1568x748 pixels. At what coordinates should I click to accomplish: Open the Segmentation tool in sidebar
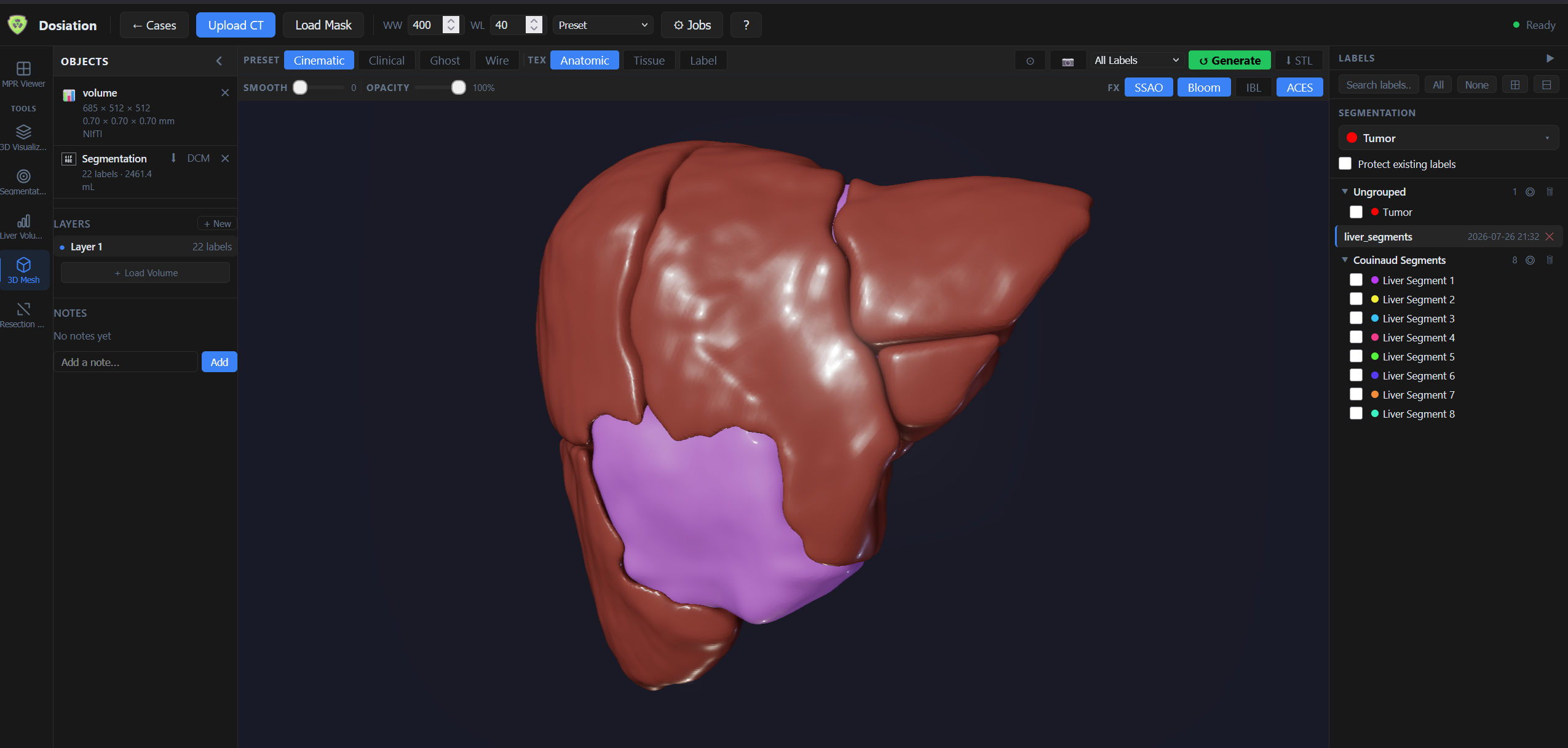pos(23,182)
